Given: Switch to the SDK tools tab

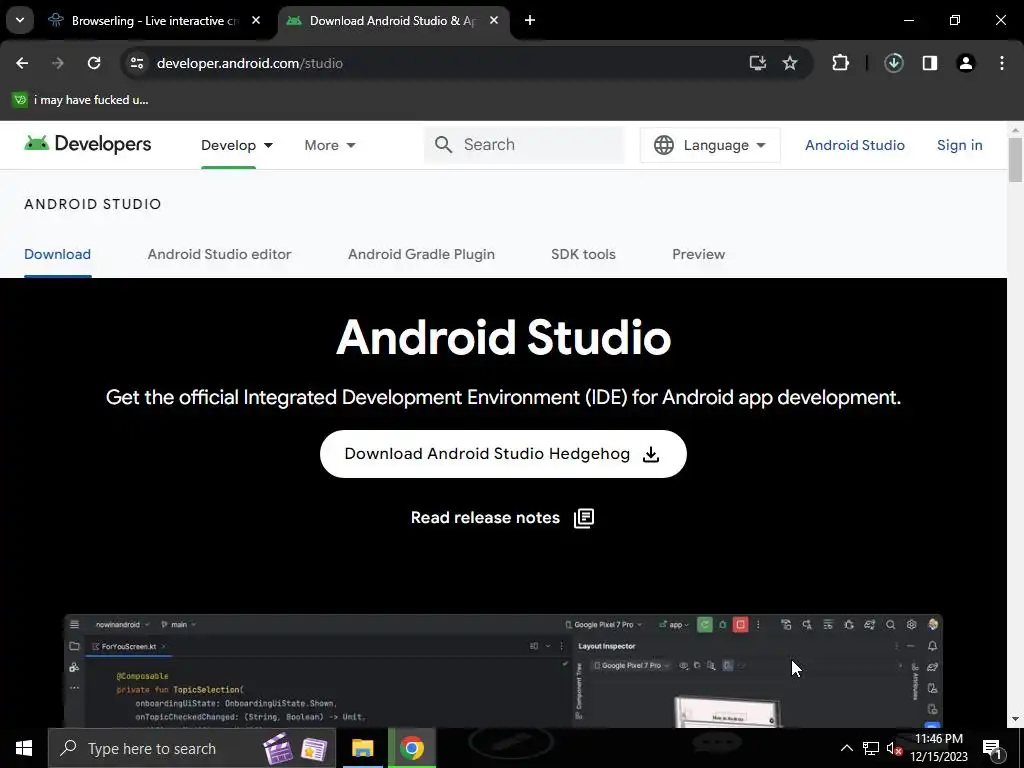Looking at the screenshot, I should [x=583, y=254].
